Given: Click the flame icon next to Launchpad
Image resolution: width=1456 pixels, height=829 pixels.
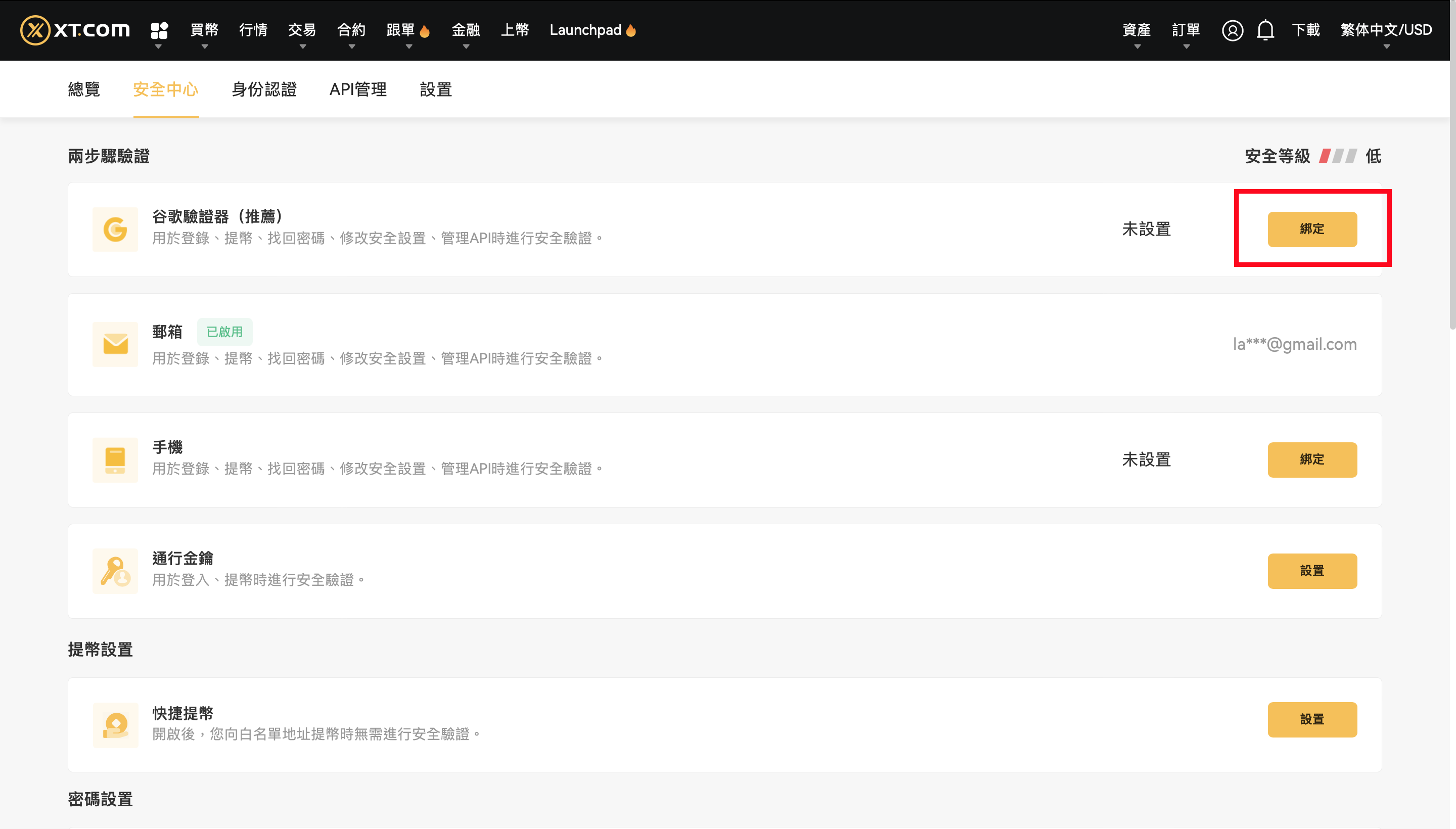Looking at the screenshot, I should coord(631,30).
